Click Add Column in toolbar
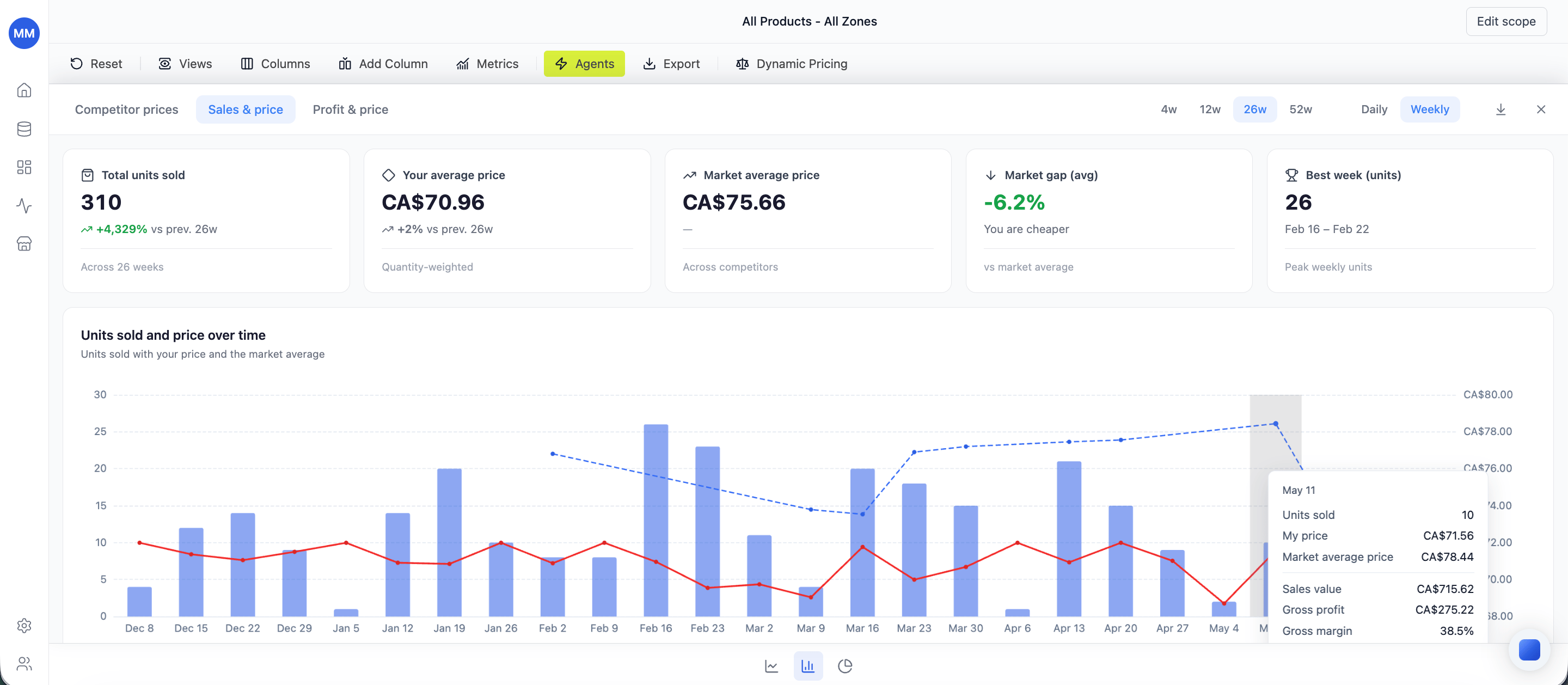This screenshot has height=685, width=1568. (383, 63)
